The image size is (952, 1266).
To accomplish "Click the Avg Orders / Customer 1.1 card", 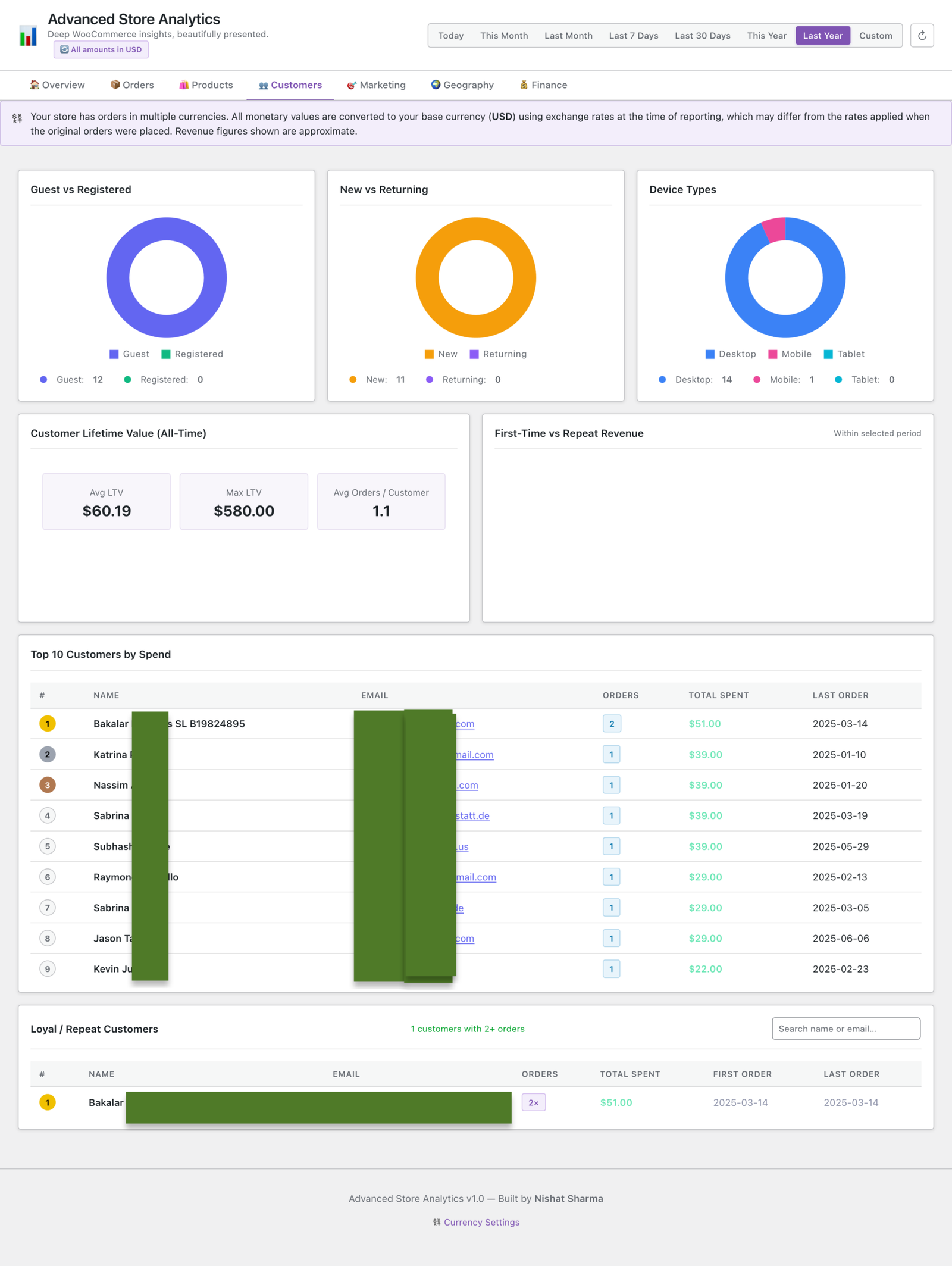I will click(x=381, y=501).
